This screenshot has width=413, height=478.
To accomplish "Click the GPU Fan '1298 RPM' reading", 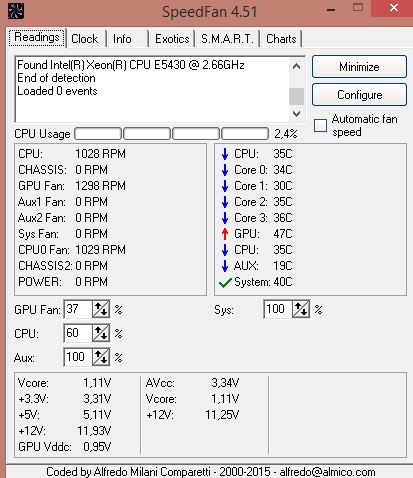I will click(100, 186).
